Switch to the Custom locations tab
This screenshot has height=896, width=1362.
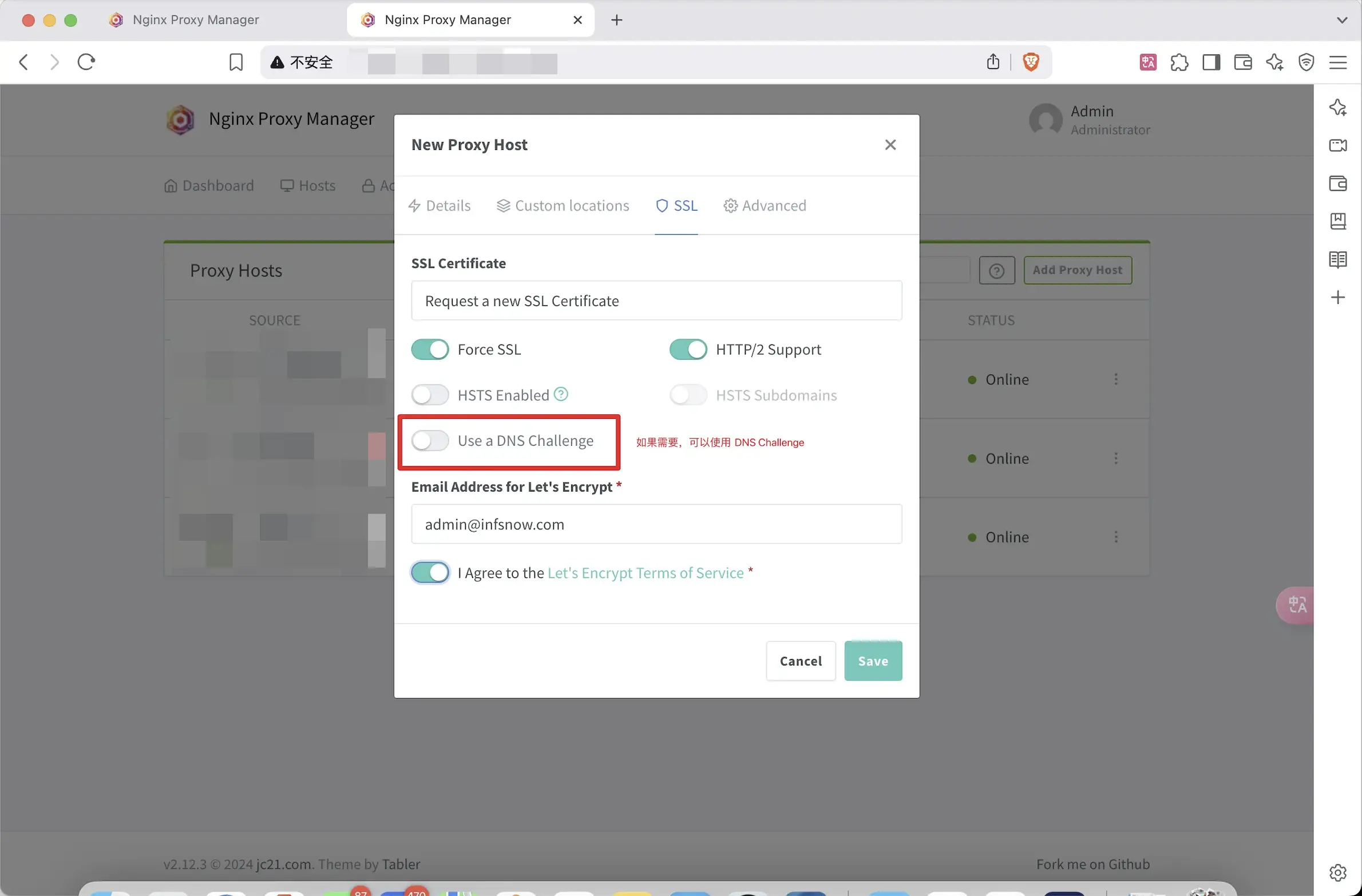(x=563, y=205)
